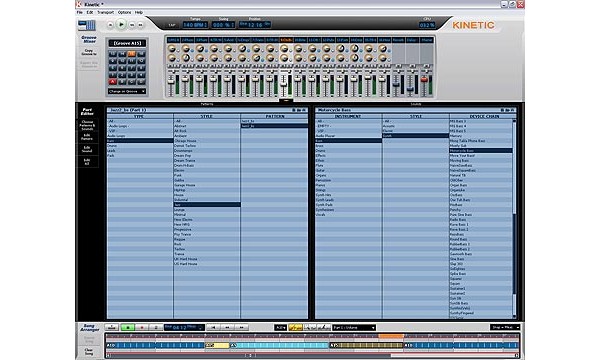Open the Snap dropdown in Song Arranger
600x360 pixels.
tap(505, 327)
